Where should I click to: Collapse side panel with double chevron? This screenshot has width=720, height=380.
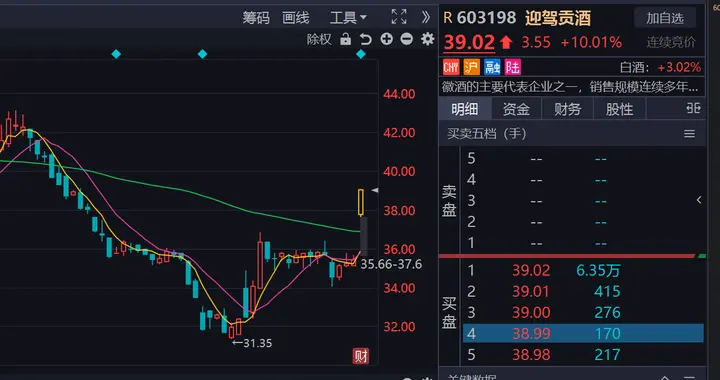pos(426,17)
